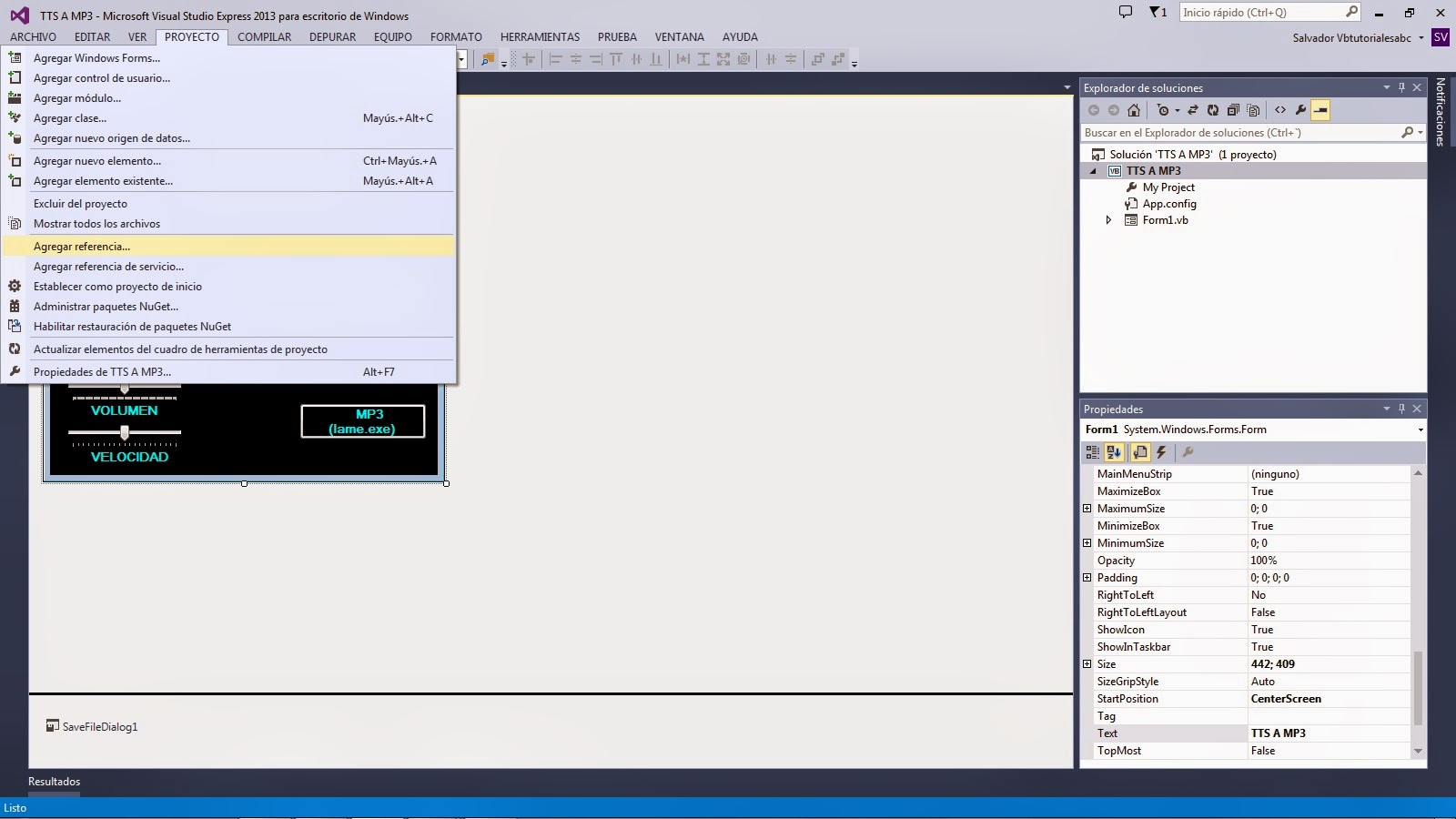Open the Form1 selector dropdown in Properties
This screenshot has height=819, width=1456.
tap(1420, 429)
